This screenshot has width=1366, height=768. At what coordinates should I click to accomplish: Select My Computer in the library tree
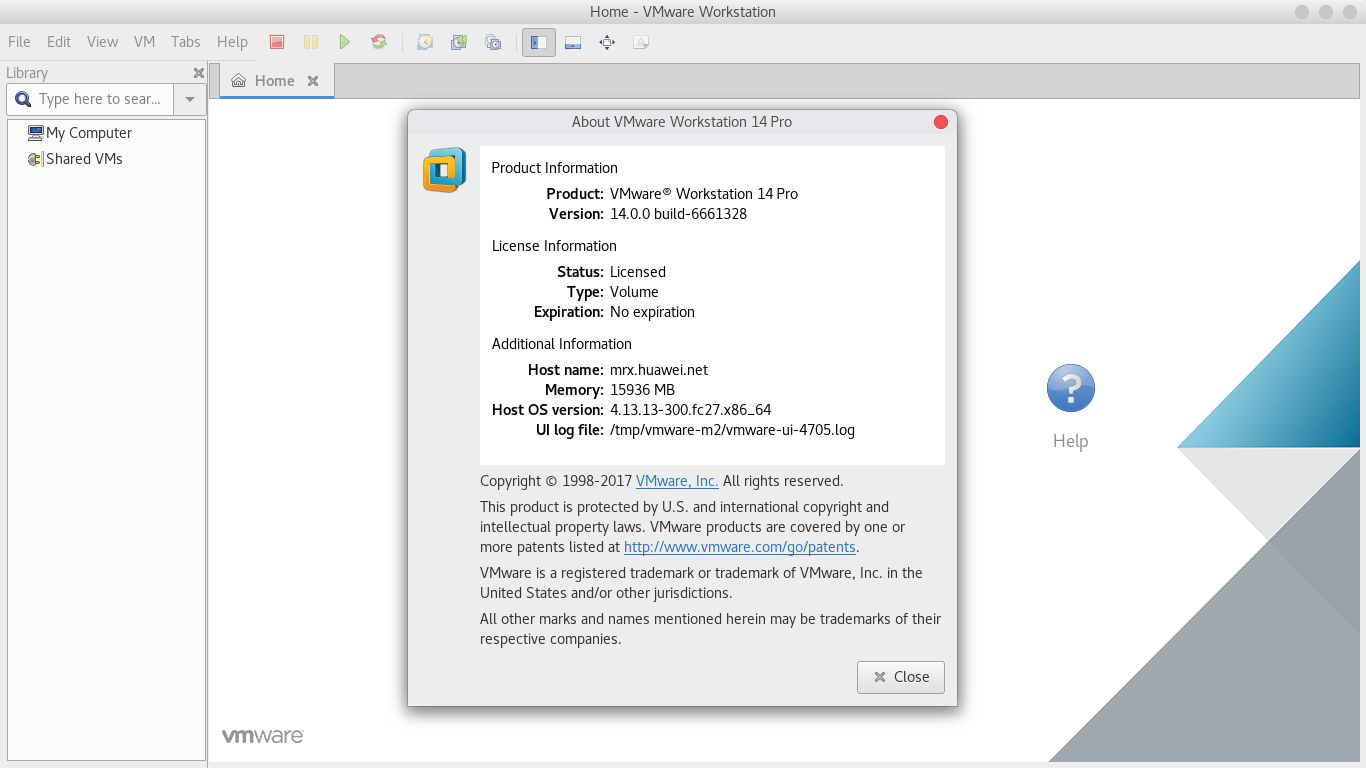pos(88,133)
